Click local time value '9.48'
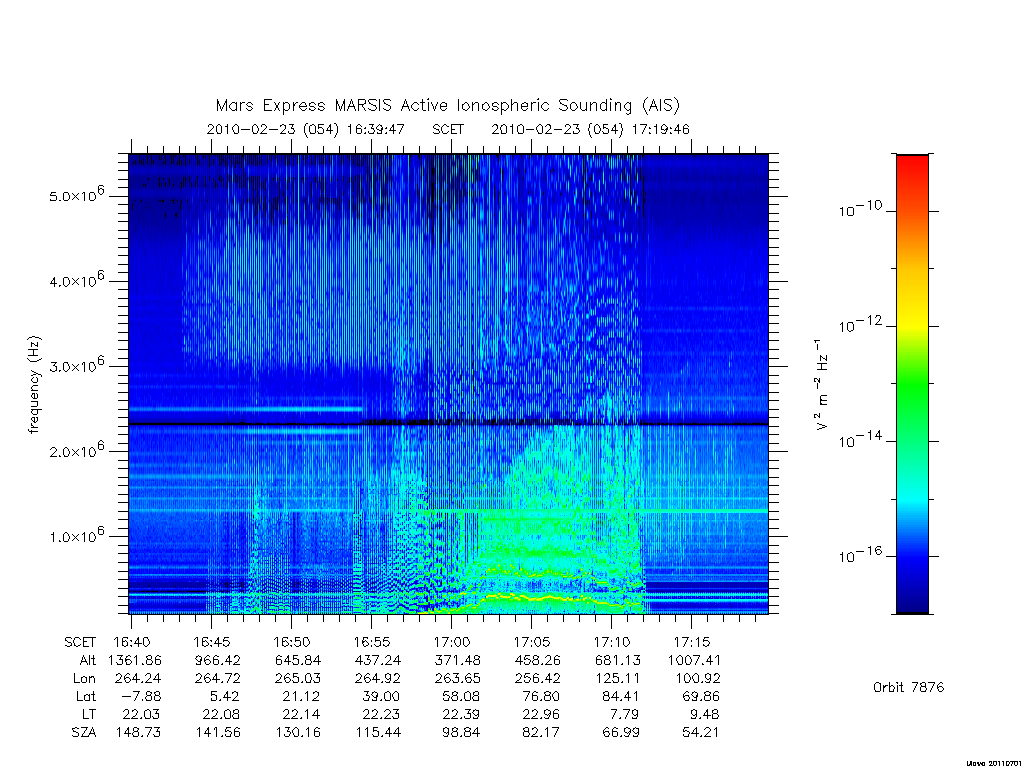1024x768 pixels. point(704,714)
